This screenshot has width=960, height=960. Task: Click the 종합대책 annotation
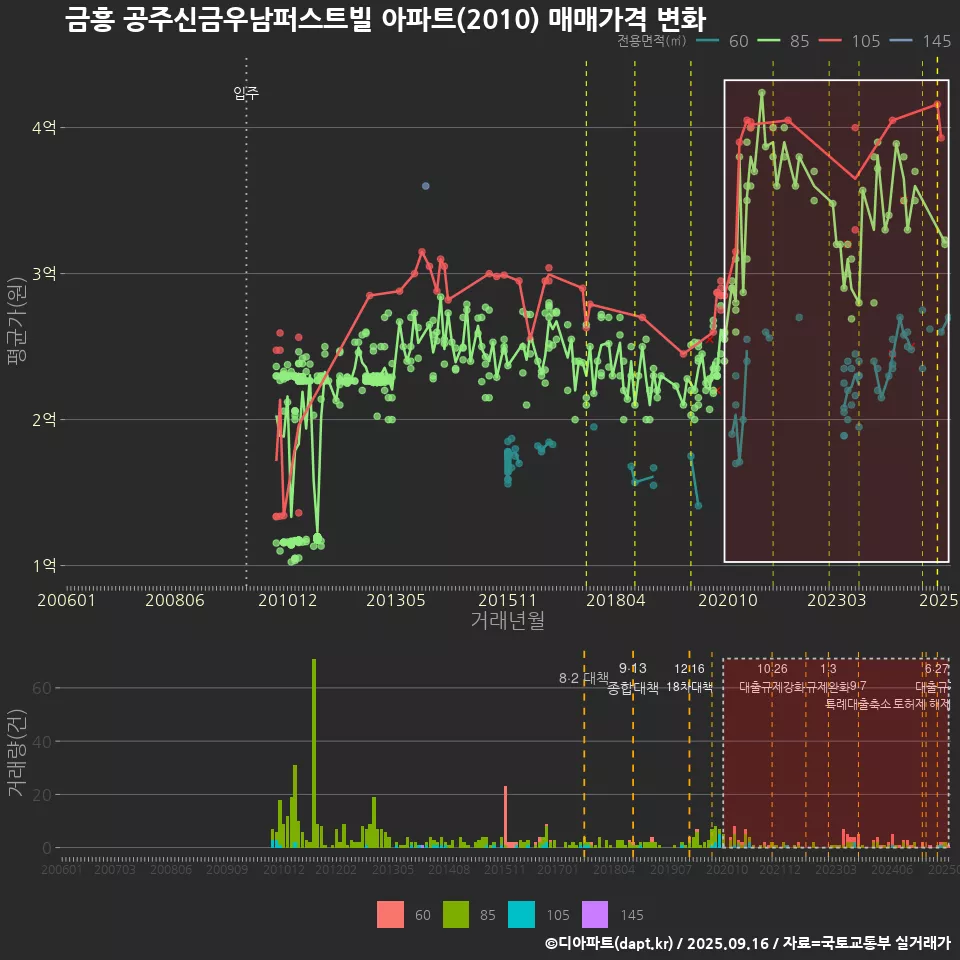[x=632, y=688]
